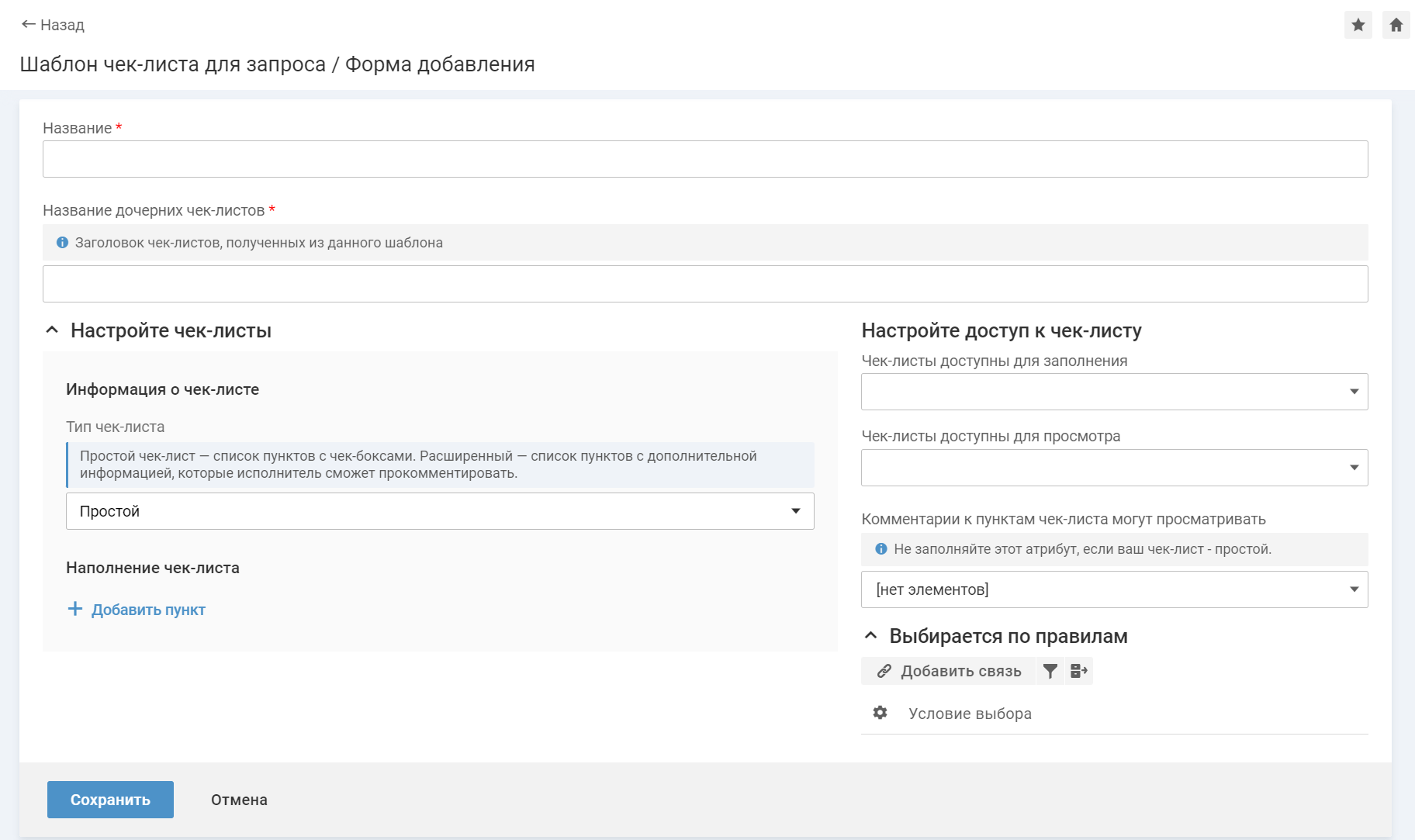Screen dimensions: 1415x840
Task: Focus the Название text field
Action: coord(704,159)
